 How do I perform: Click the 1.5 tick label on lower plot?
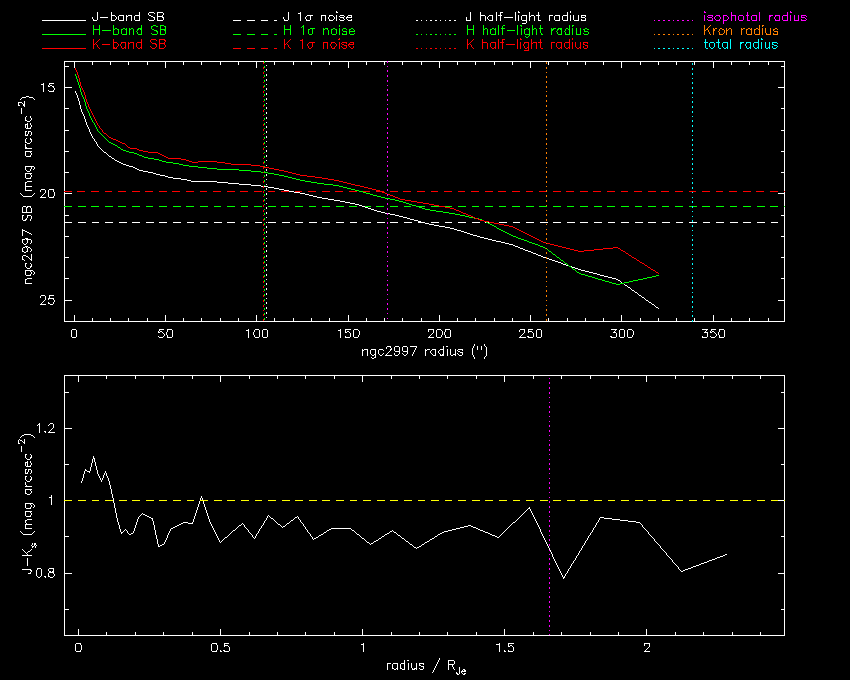[504, 647]
